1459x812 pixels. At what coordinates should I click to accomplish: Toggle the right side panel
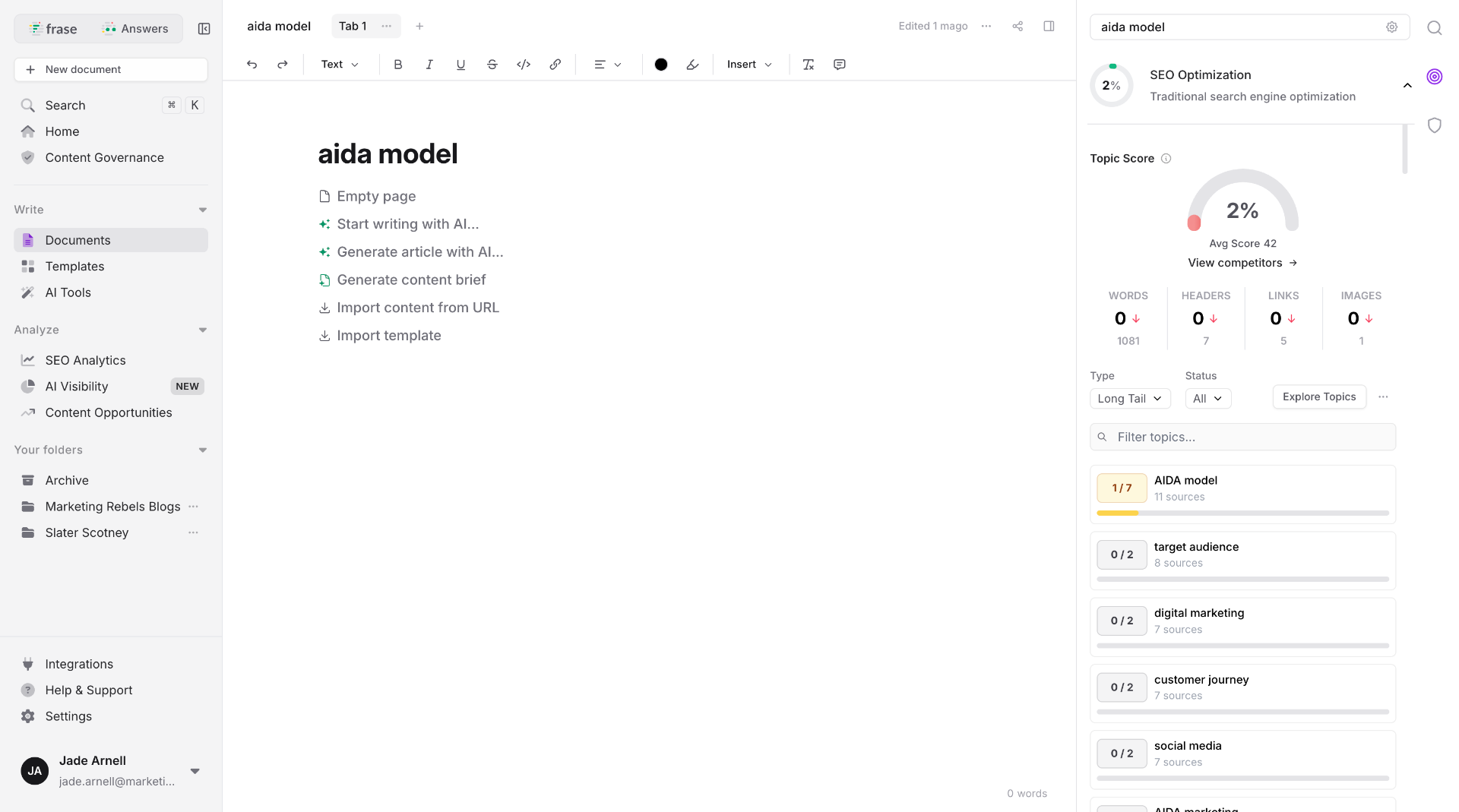pyautogui.click(x=1049, y=26)
